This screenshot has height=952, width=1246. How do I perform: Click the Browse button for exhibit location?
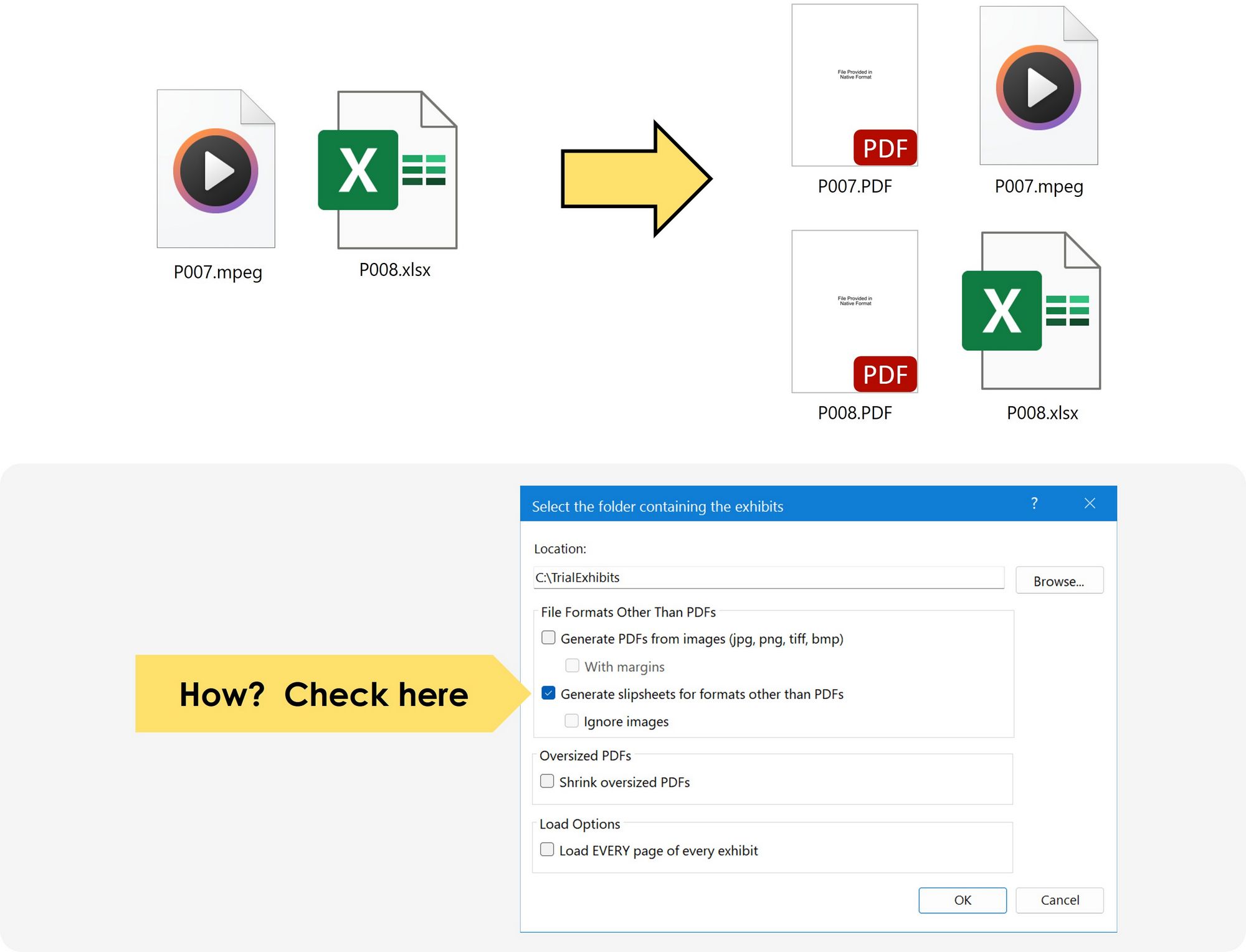tap(1059, 581)
